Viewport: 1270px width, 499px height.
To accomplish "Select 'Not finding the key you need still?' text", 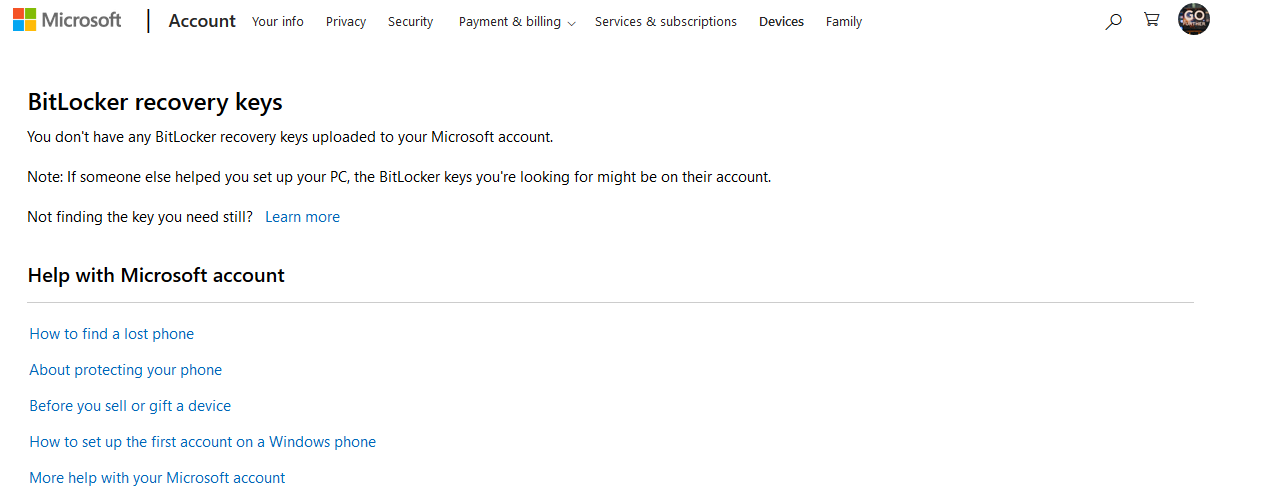I will [x=140, y=217].
